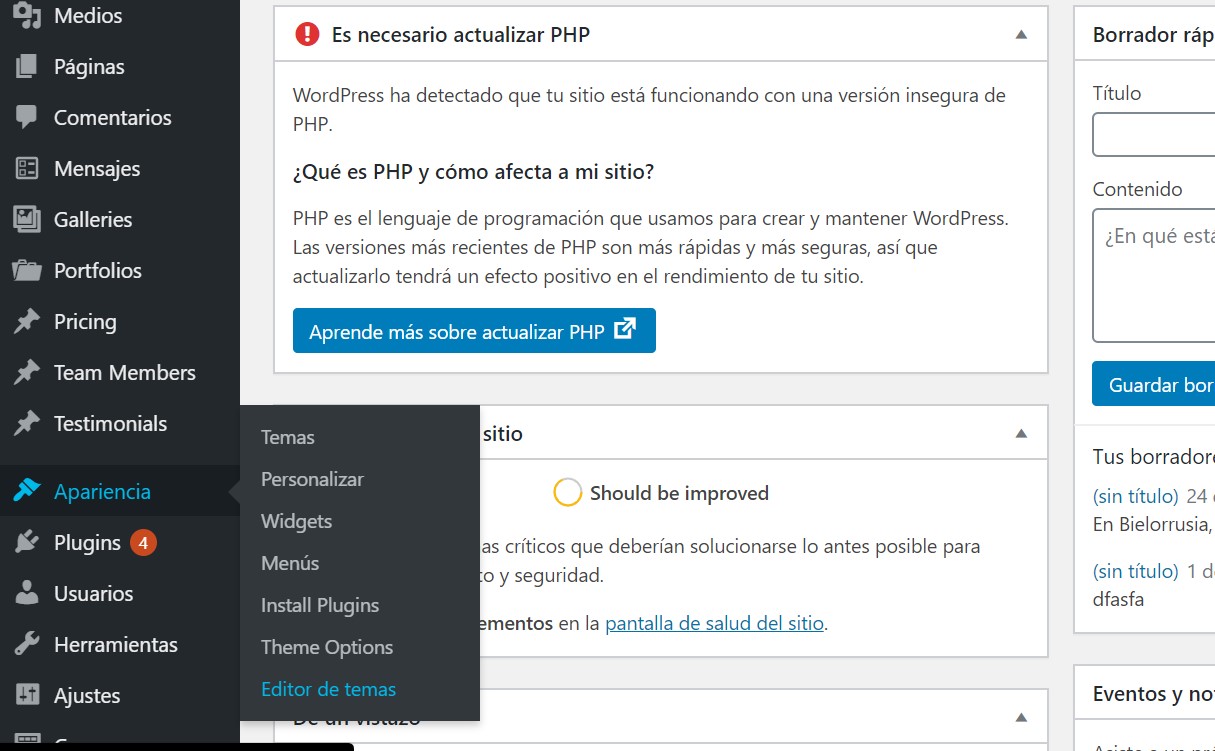
Task: Open Editor de temas submenu item
Action: click(x=328, y=689)
